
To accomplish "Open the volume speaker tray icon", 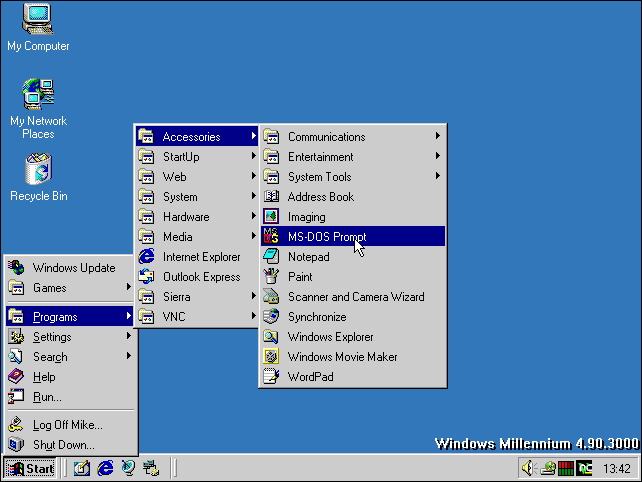I will click(528, 468).
